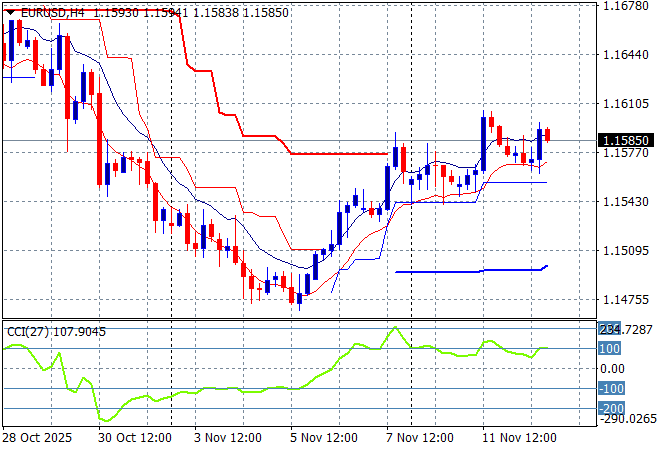Viewport: 660px width, 450px height.
Task: Click the CCI(27) 107.9045 indicator label
Action: [x=56, y=332]
